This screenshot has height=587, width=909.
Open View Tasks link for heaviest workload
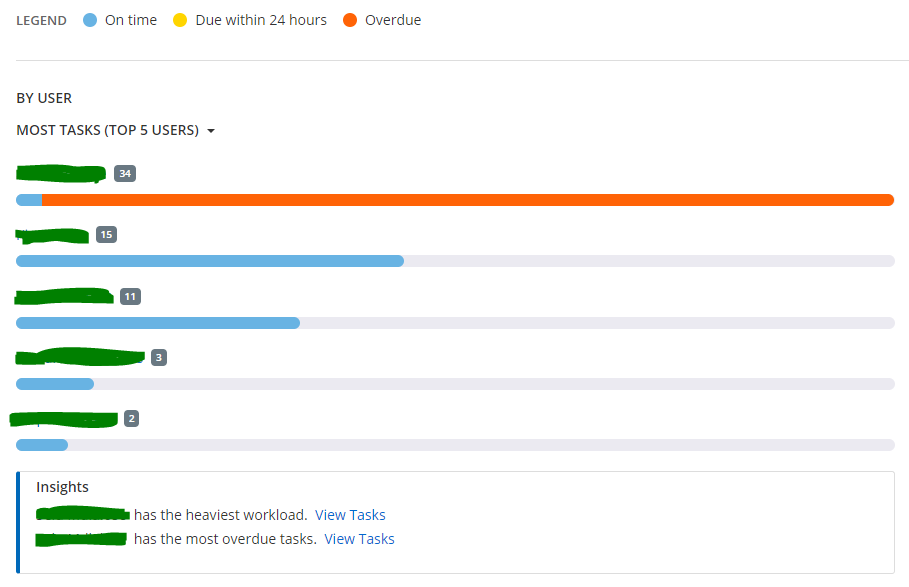[x=350, y=515]
